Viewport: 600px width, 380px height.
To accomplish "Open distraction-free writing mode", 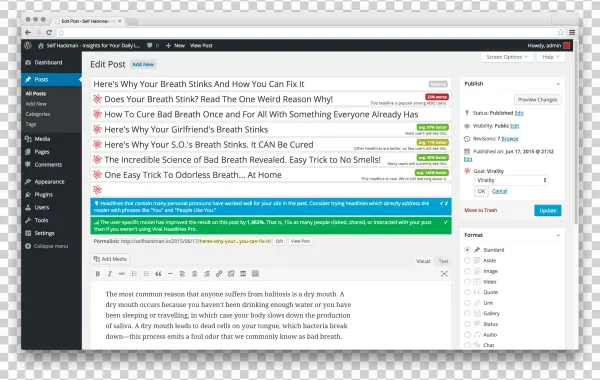I will [x=444, y=274].
